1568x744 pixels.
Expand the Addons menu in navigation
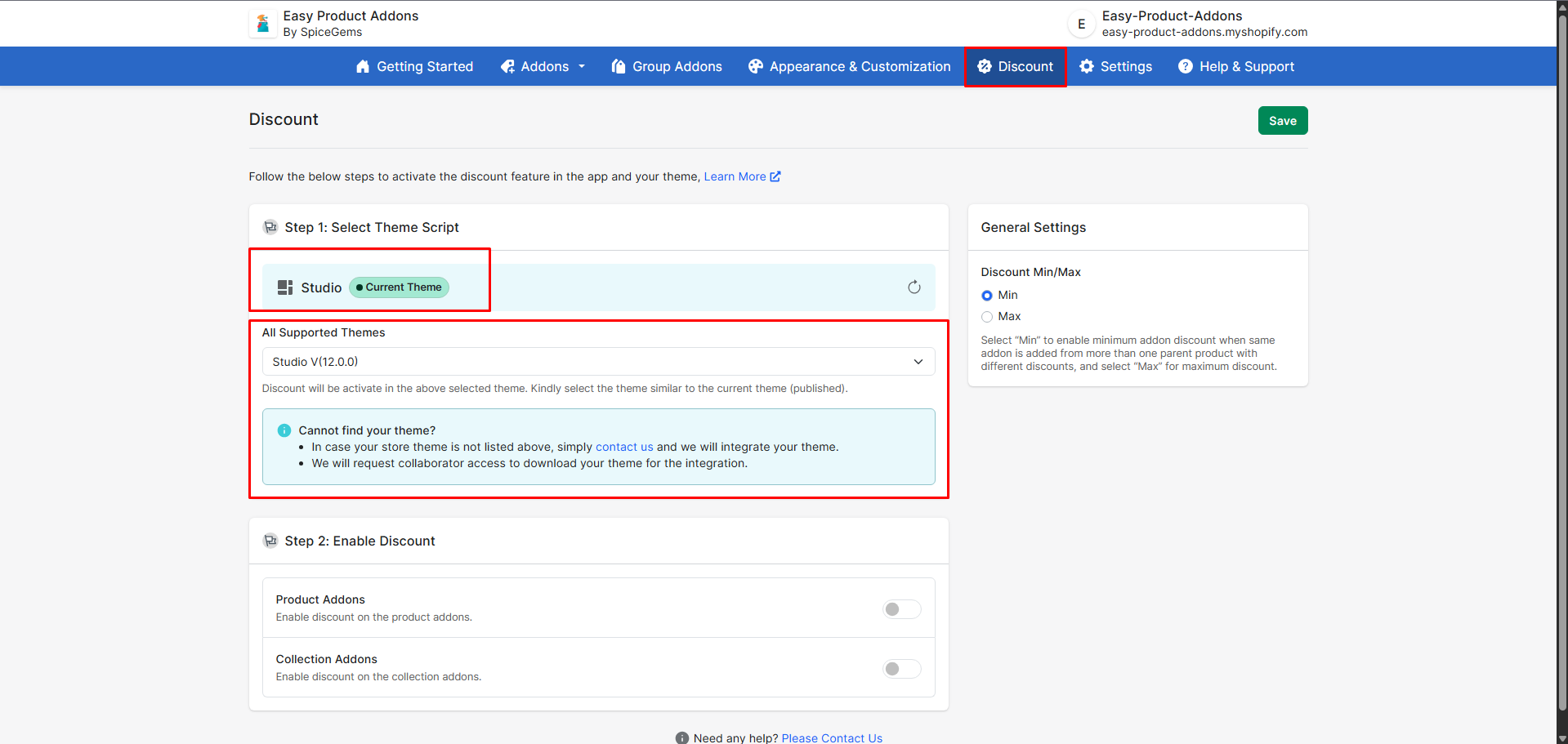543,67
